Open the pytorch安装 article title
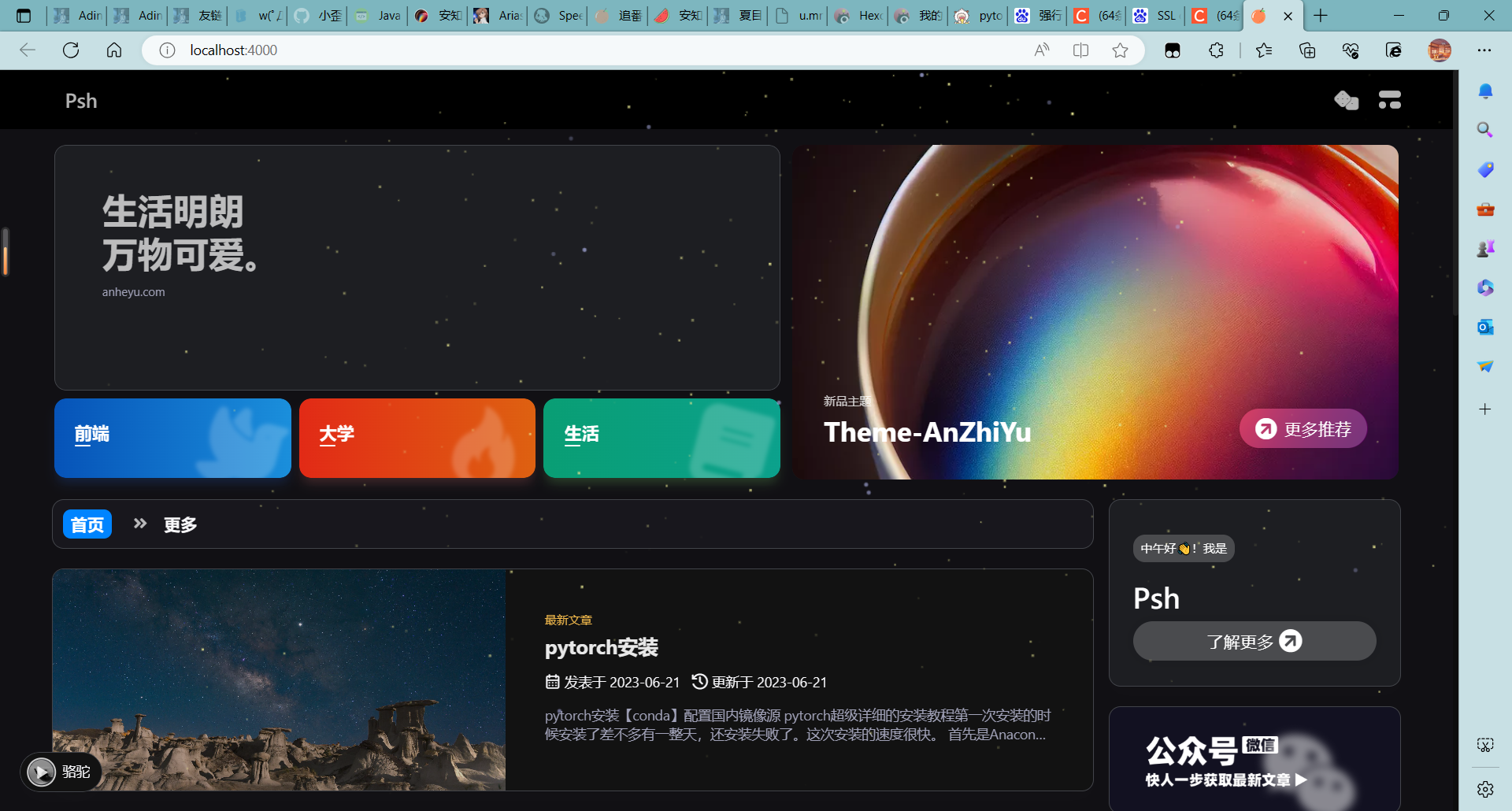This screenshot has width=1512, height=811. pyautogui.click(x=601, y=647)
